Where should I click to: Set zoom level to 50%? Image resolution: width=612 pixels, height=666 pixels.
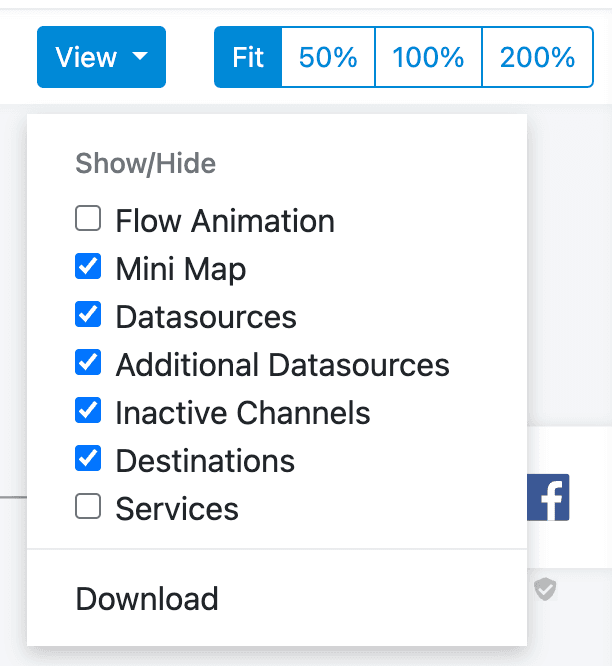[328, 57]
